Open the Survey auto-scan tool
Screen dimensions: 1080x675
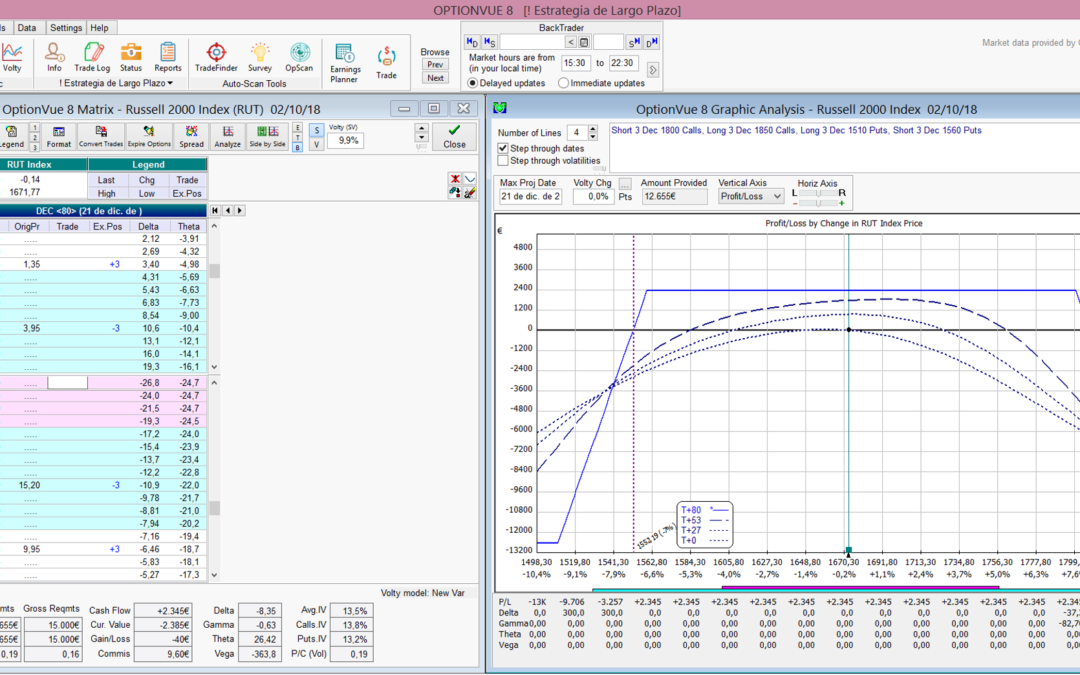(x=260, y=57)
